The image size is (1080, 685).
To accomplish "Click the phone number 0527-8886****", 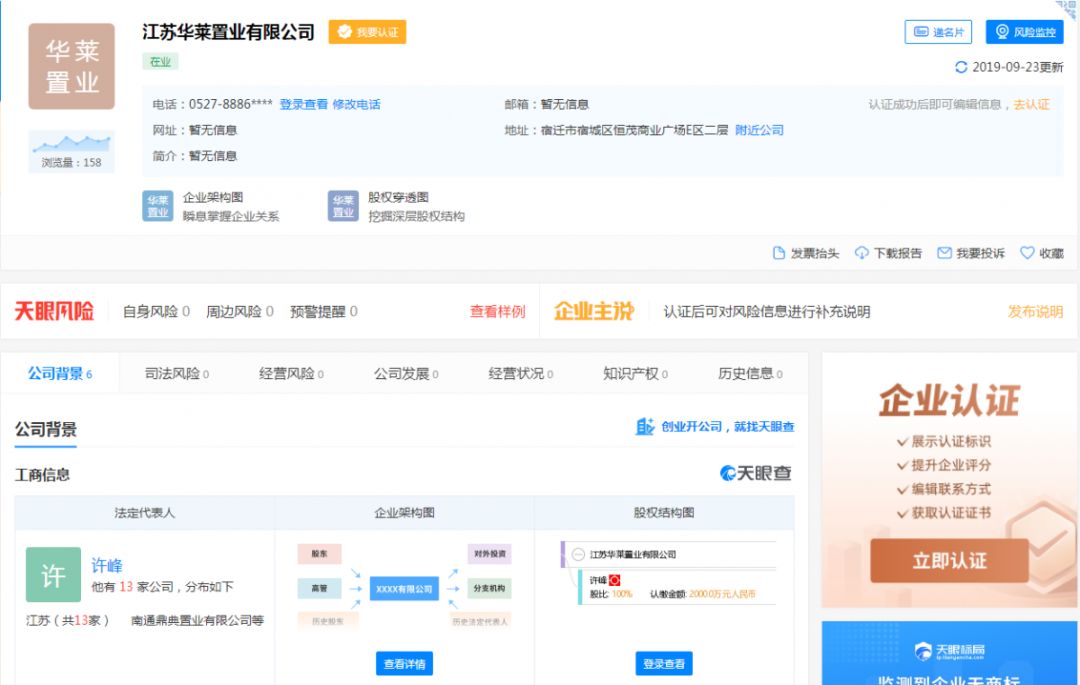I will click(231, 104).
